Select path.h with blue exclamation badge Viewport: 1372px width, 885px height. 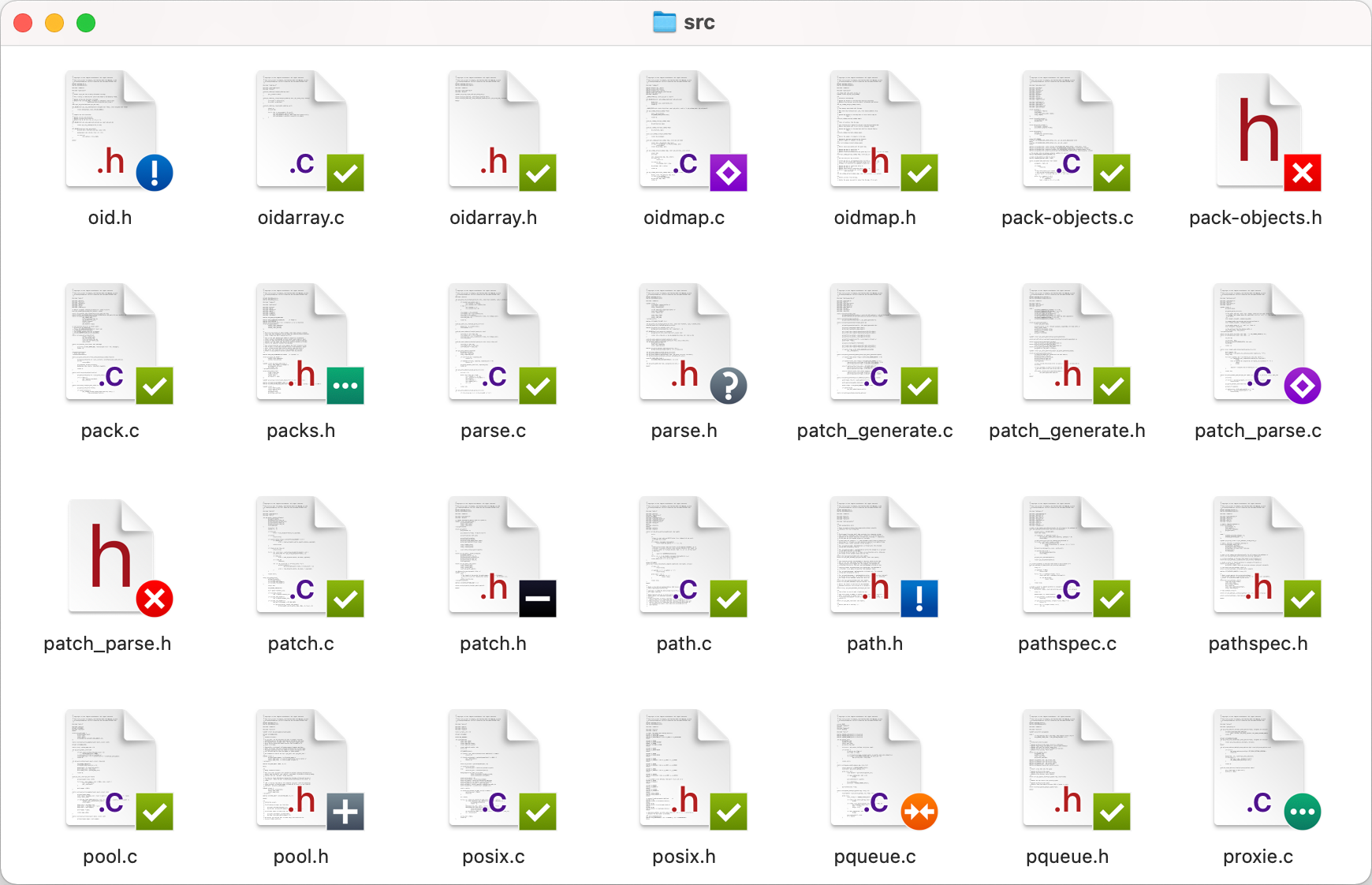(875, 557)
